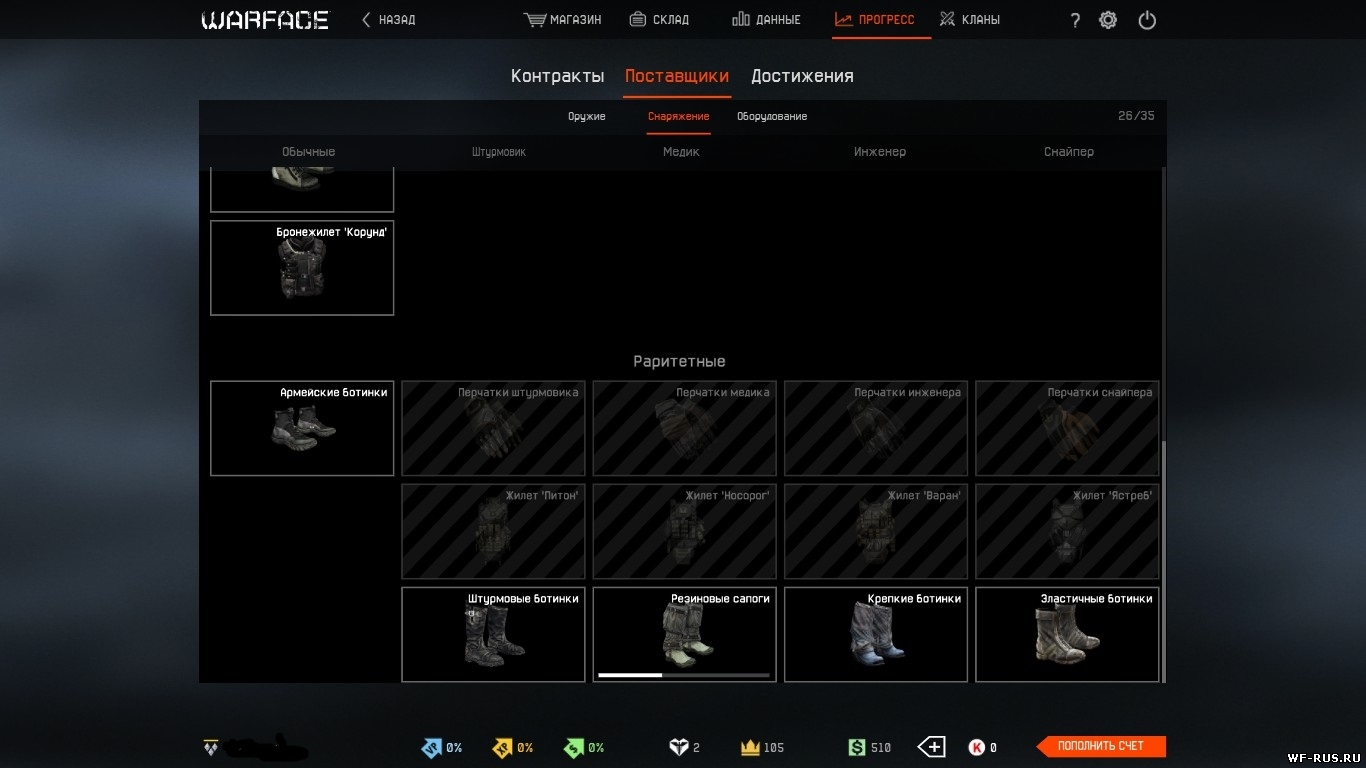This screenshot has height=768, width=1366.
Task: Click the player rank insignia icon
Action: pos(211,747)
